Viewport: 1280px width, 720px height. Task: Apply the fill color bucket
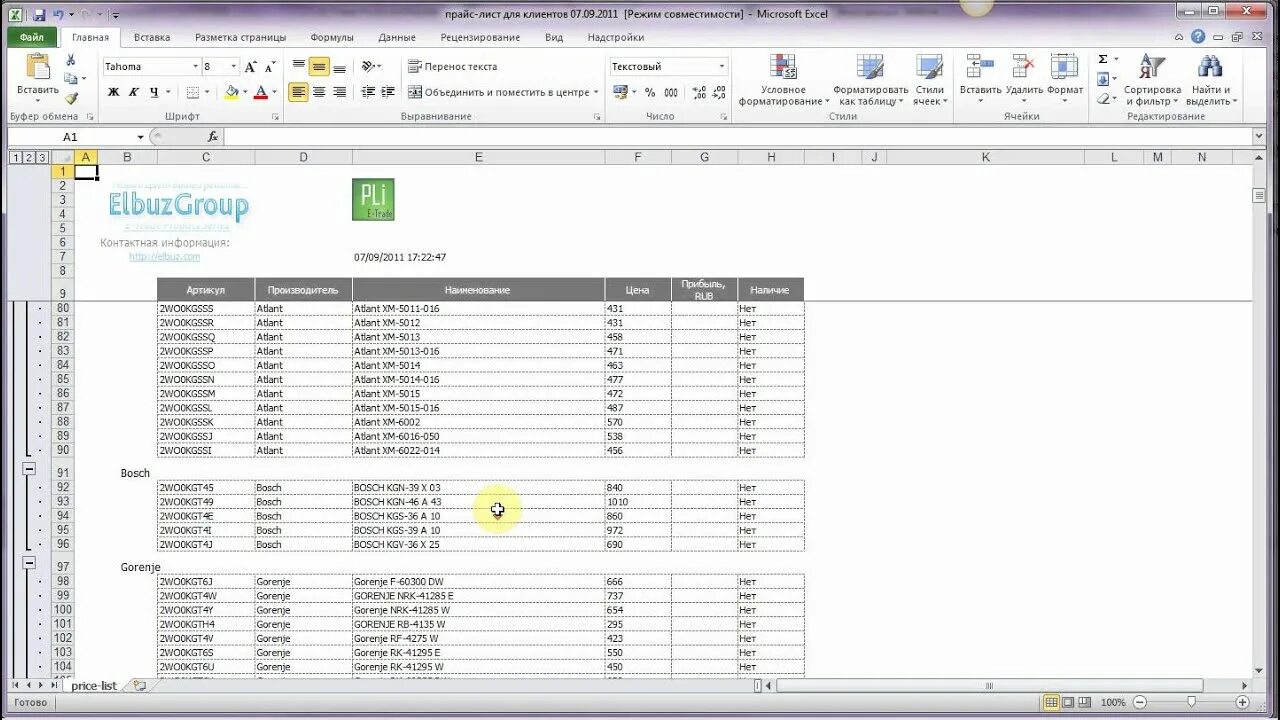pos(232,92)
